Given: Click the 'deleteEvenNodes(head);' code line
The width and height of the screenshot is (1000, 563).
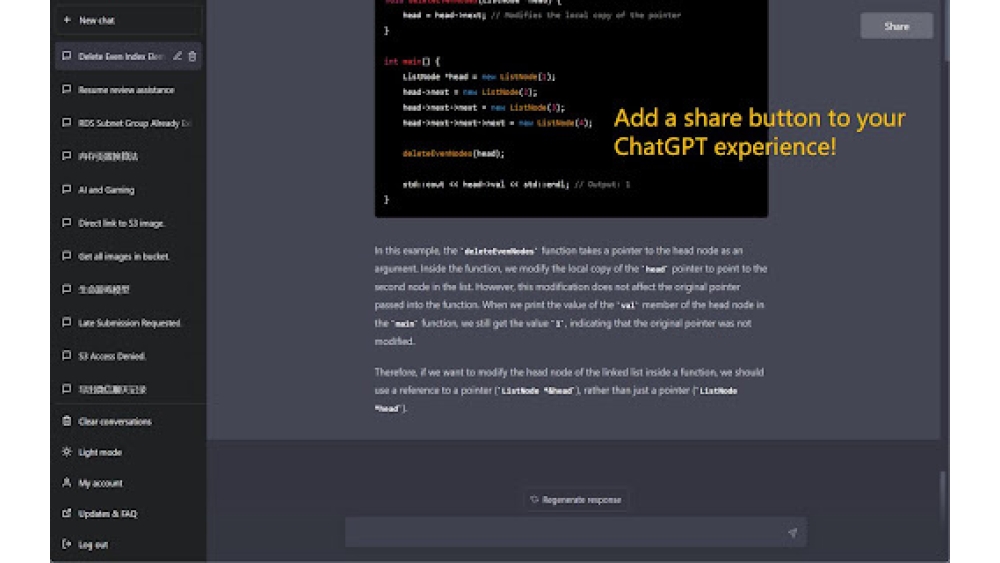Looking at the screenshot, I should pyautogui.click(x=453, y=154).
